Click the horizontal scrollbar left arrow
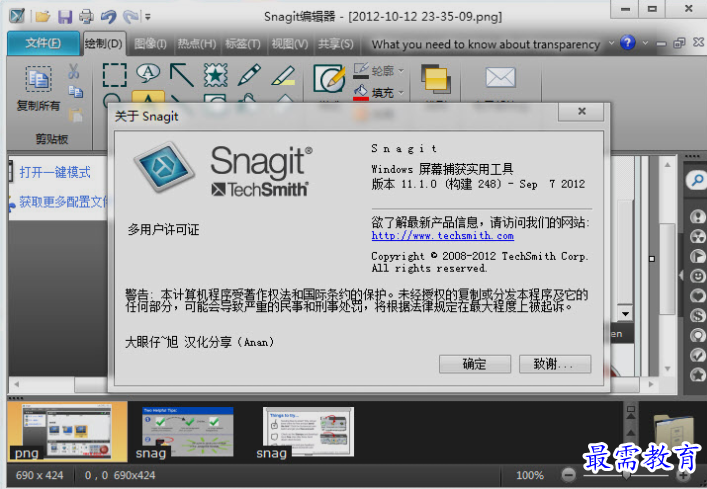This screenshot has height=489, width=707. point(16,384)
